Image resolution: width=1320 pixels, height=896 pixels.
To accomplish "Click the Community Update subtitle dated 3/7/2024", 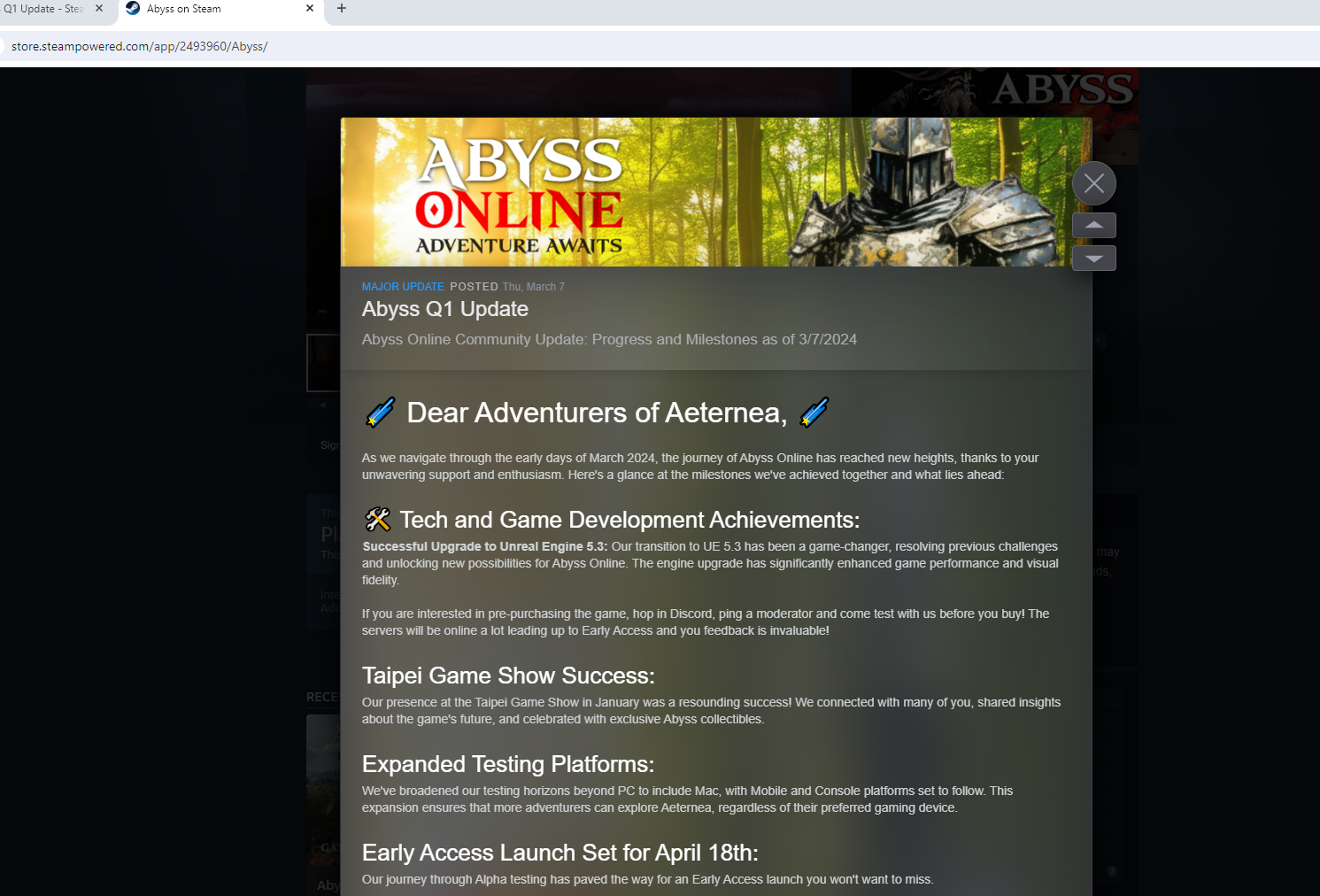I will [x=609, y=339].
